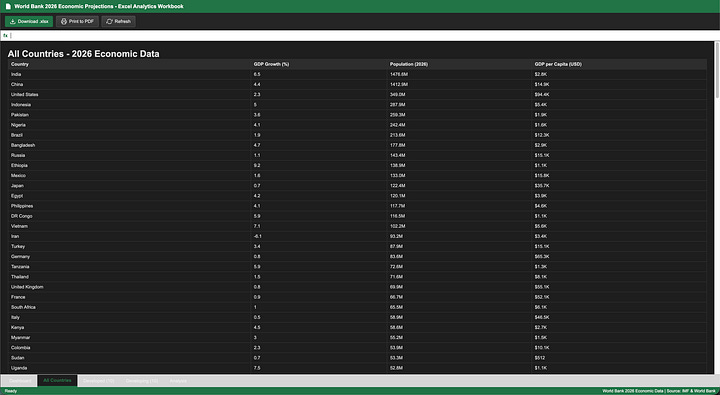Select the Sudan country cell
Image resolution: width=720 pixels, height=395 pixels.
[x=129, y=357]
